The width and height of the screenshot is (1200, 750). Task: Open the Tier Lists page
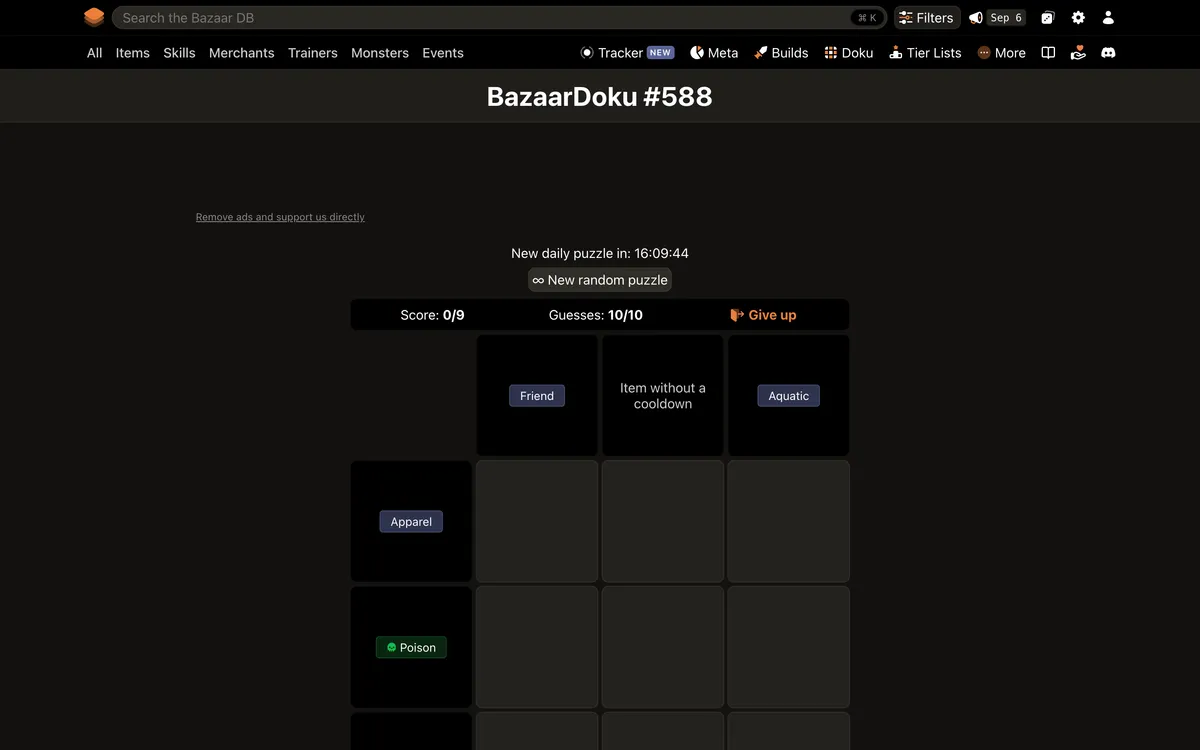pyautogui.click(x=925, y=53)
